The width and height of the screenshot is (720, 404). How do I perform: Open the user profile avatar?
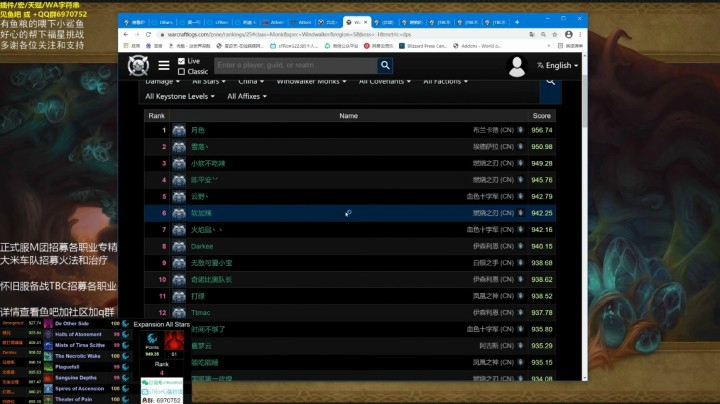(517, 66)
